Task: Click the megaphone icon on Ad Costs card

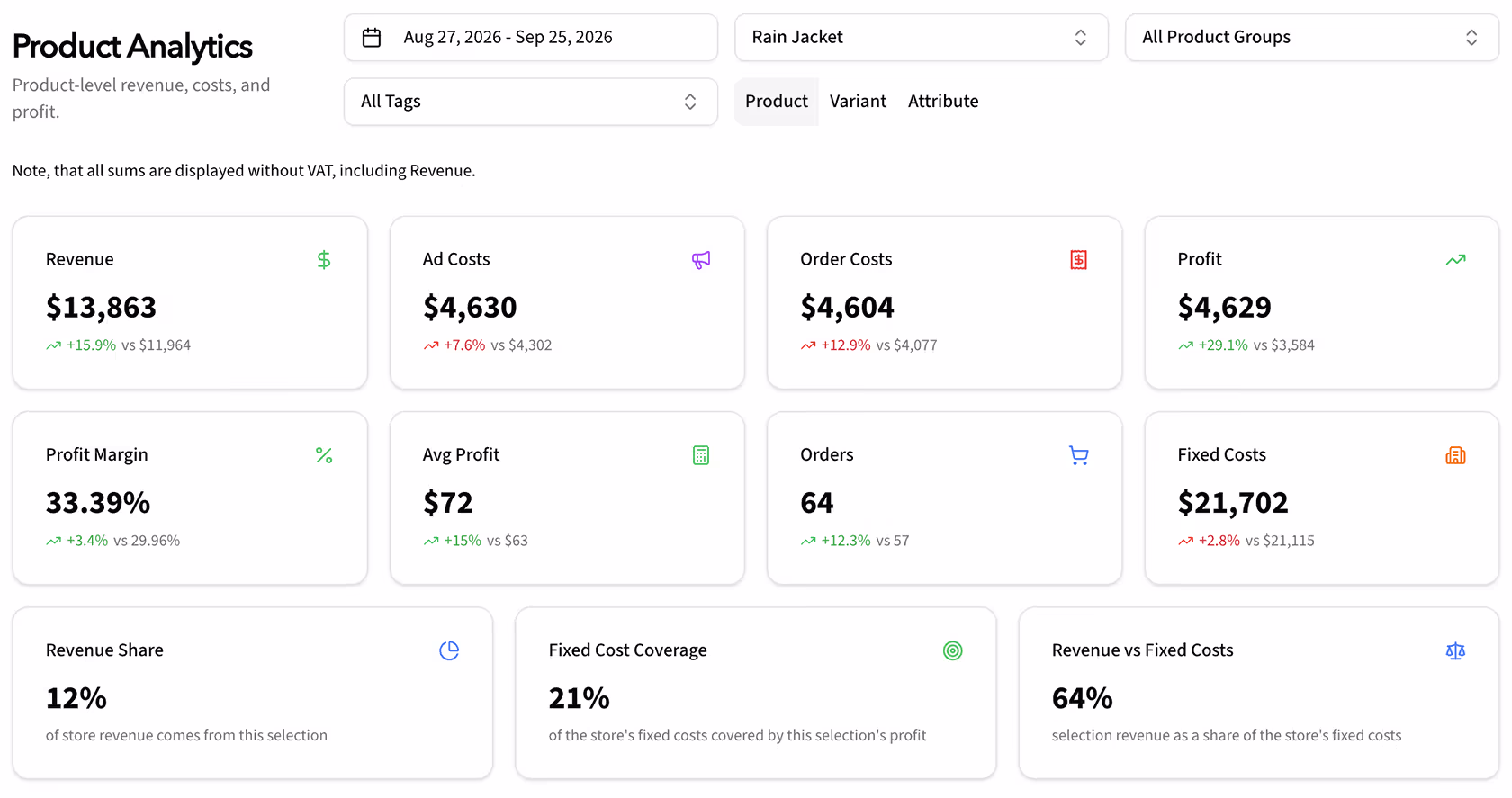Action: (x=701, y=260)
